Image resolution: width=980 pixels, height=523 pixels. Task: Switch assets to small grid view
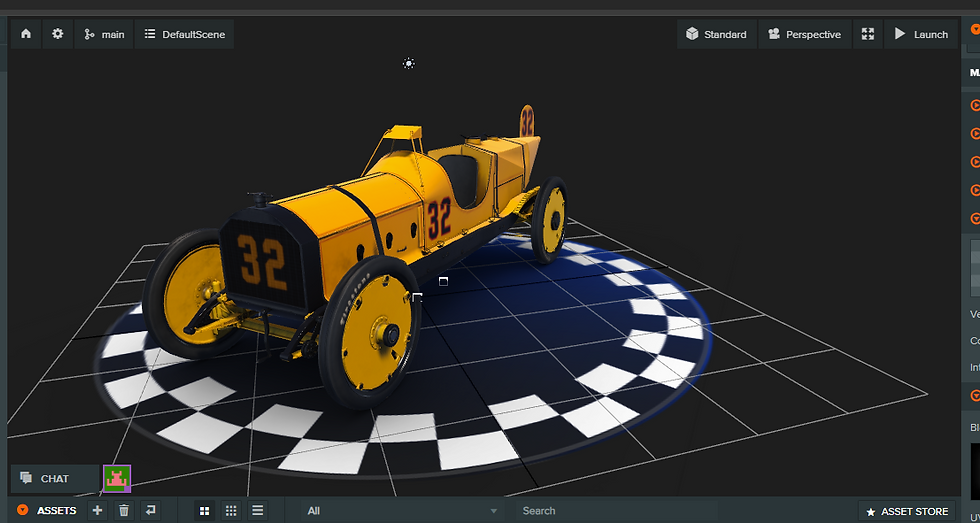tap(231, 511)
